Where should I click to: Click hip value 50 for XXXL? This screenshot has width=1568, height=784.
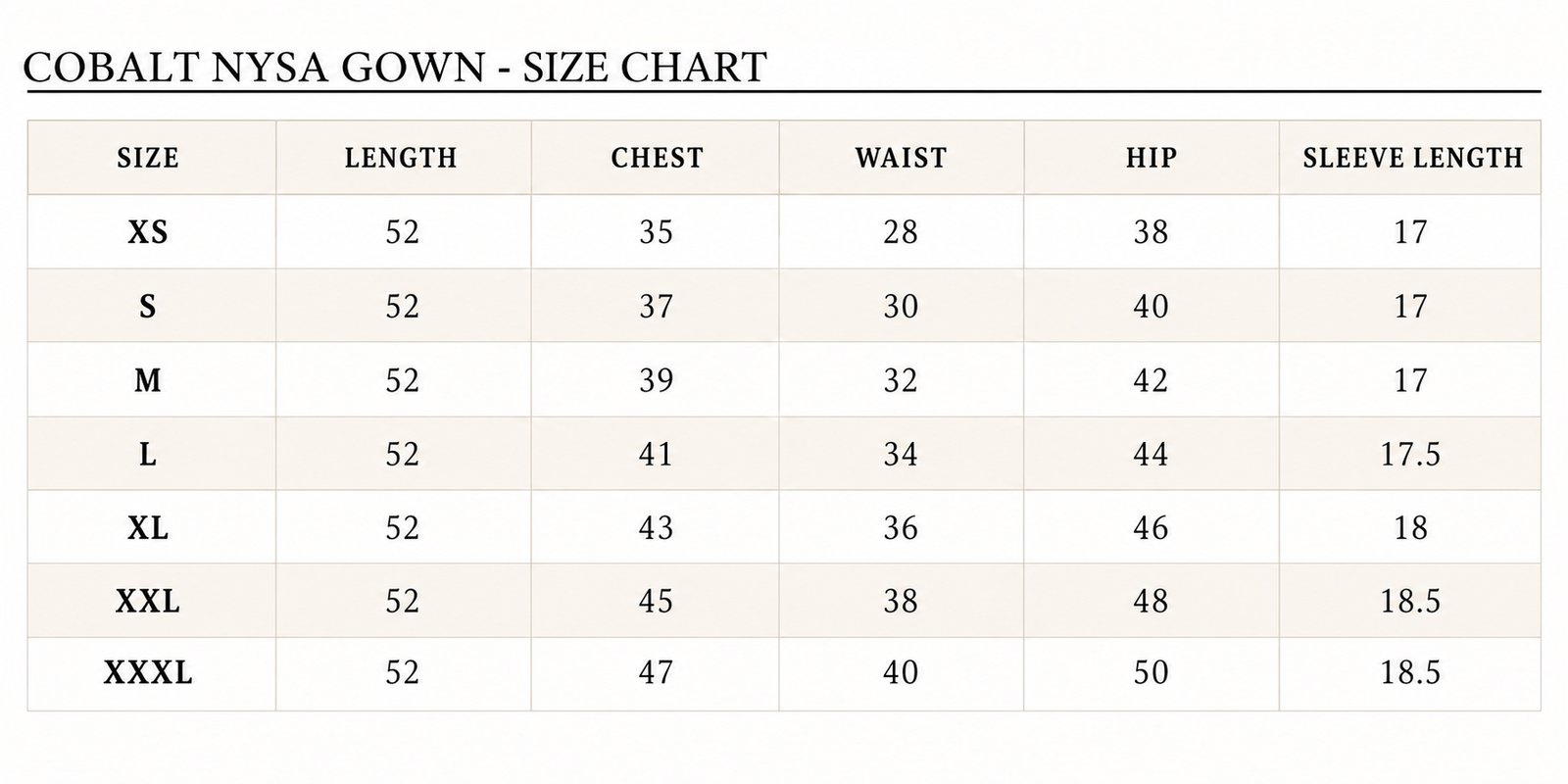click(1151, 673)
